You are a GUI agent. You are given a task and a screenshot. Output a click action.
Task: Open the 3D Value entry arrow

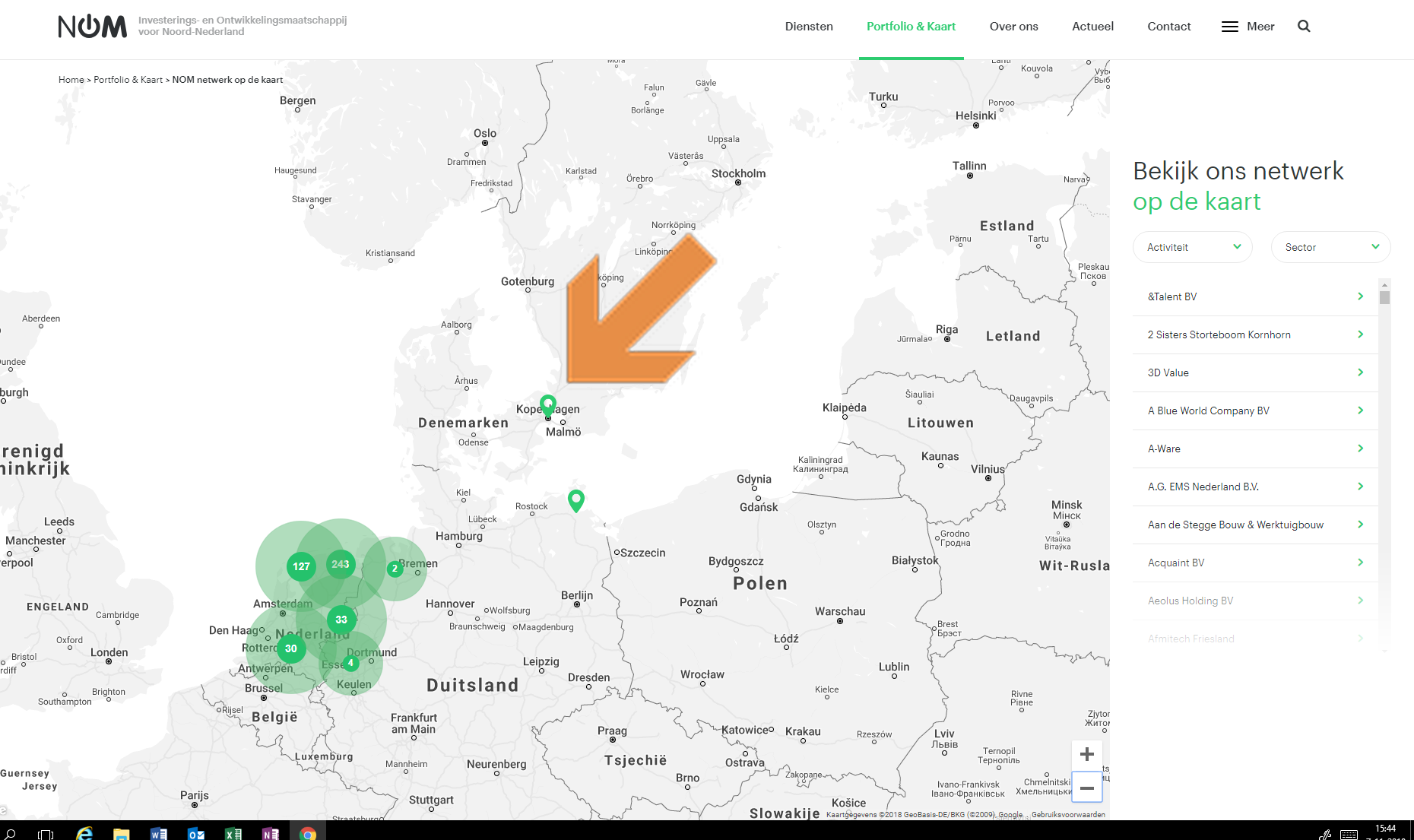tap(1360, 372)
